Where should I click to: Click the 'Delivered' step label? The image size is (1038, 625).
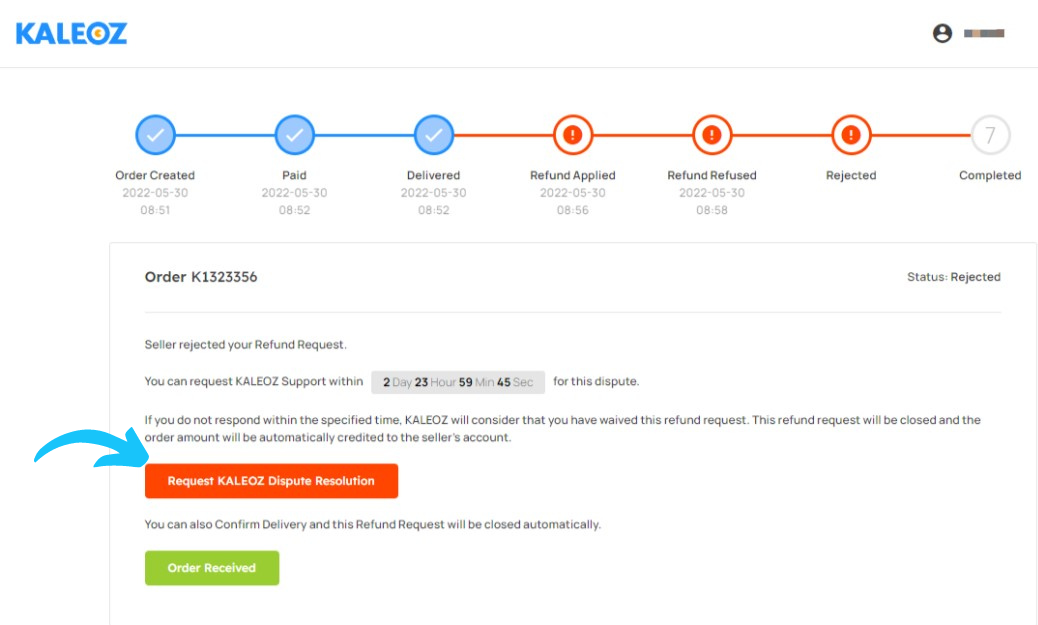(434, 175)
